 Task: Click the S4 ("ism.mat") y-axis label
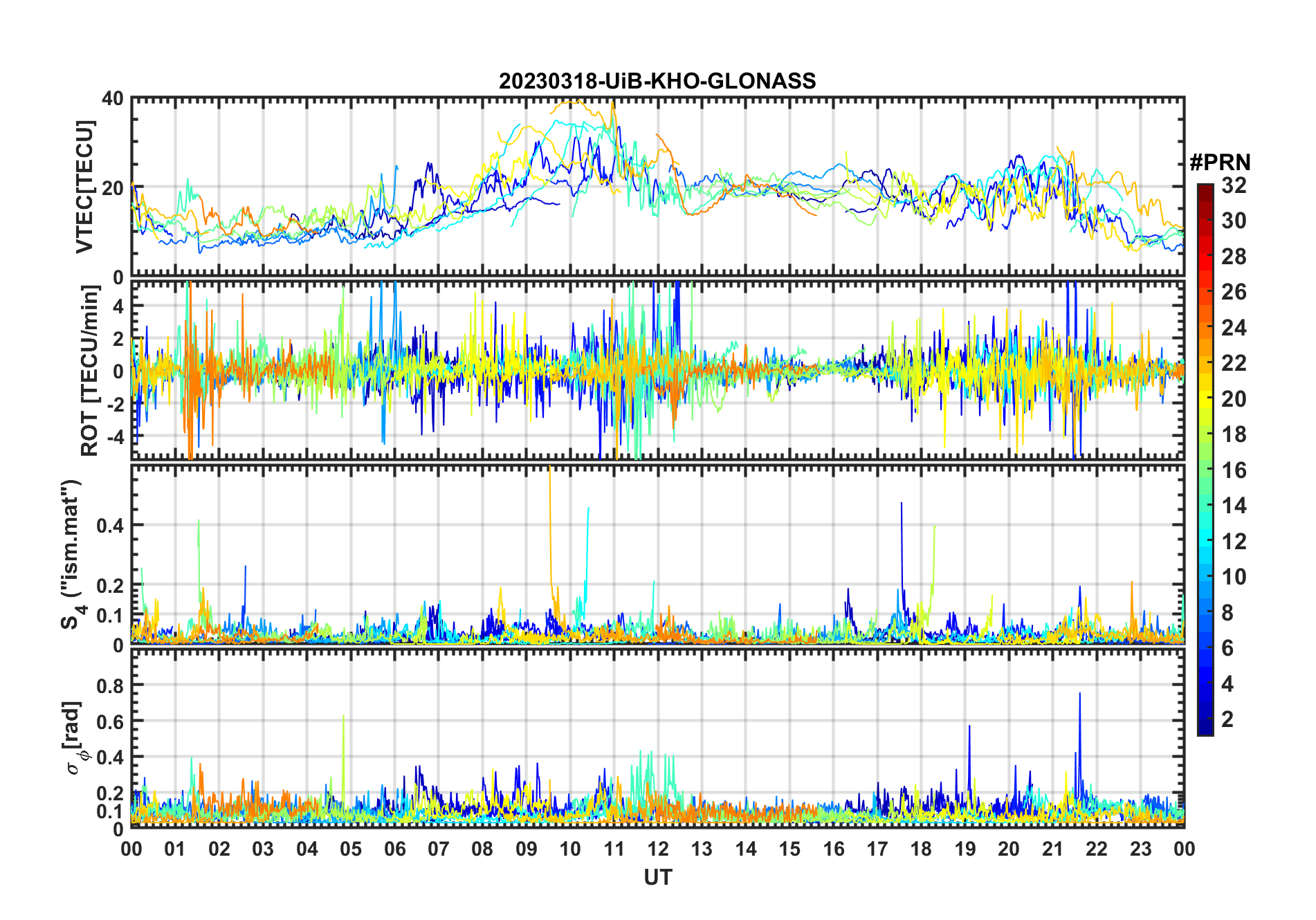73,555
